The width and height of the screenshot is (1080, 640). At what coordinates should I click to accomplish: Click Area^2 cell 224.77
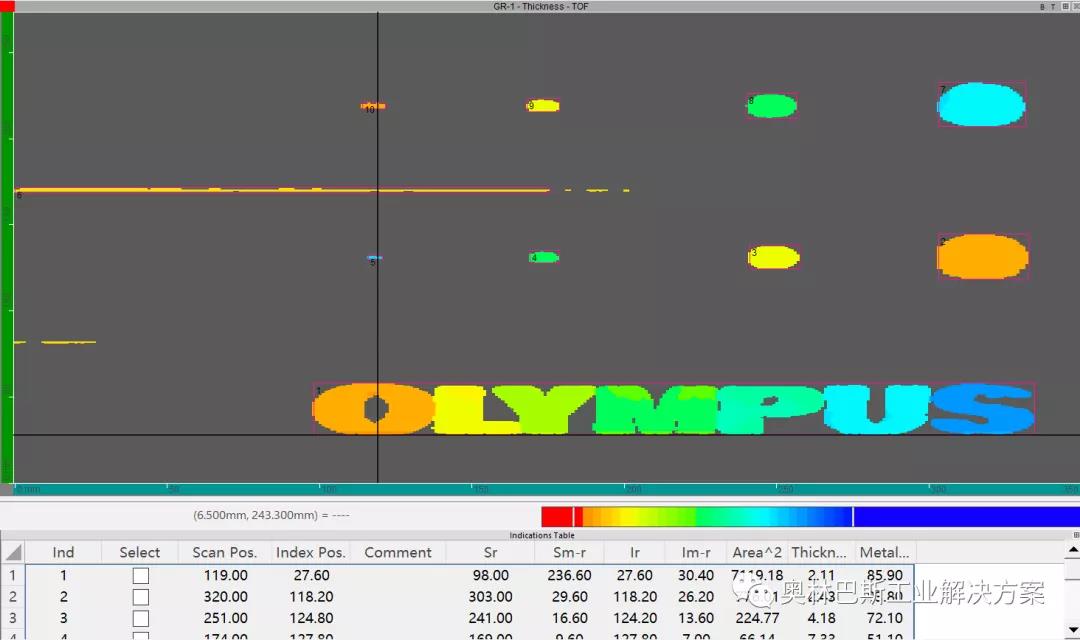[757, 618]
